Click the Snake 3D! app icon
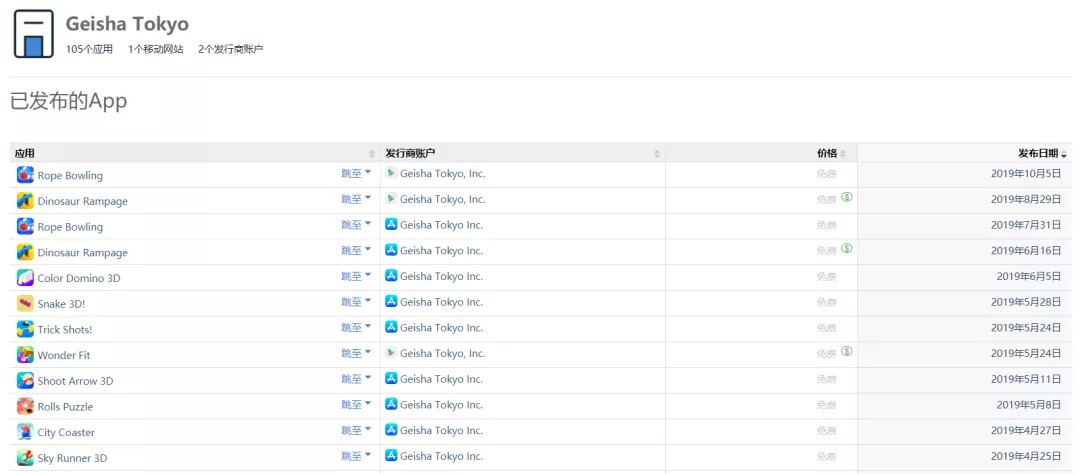This screenshot has height=474, width=1080. click(x=25, y=303)
